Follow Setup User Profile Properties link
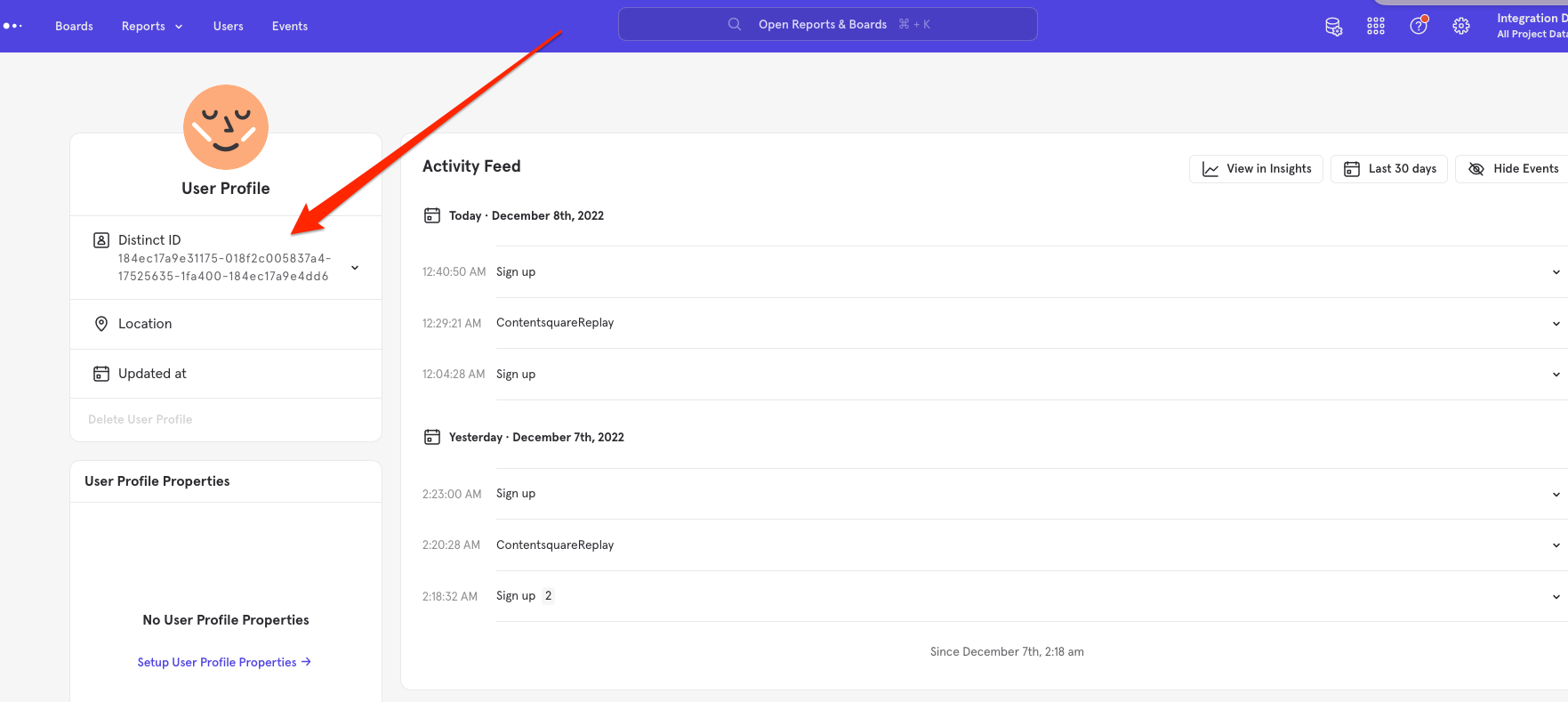The width and height of the screenshot is (1568, 702). 224,662
